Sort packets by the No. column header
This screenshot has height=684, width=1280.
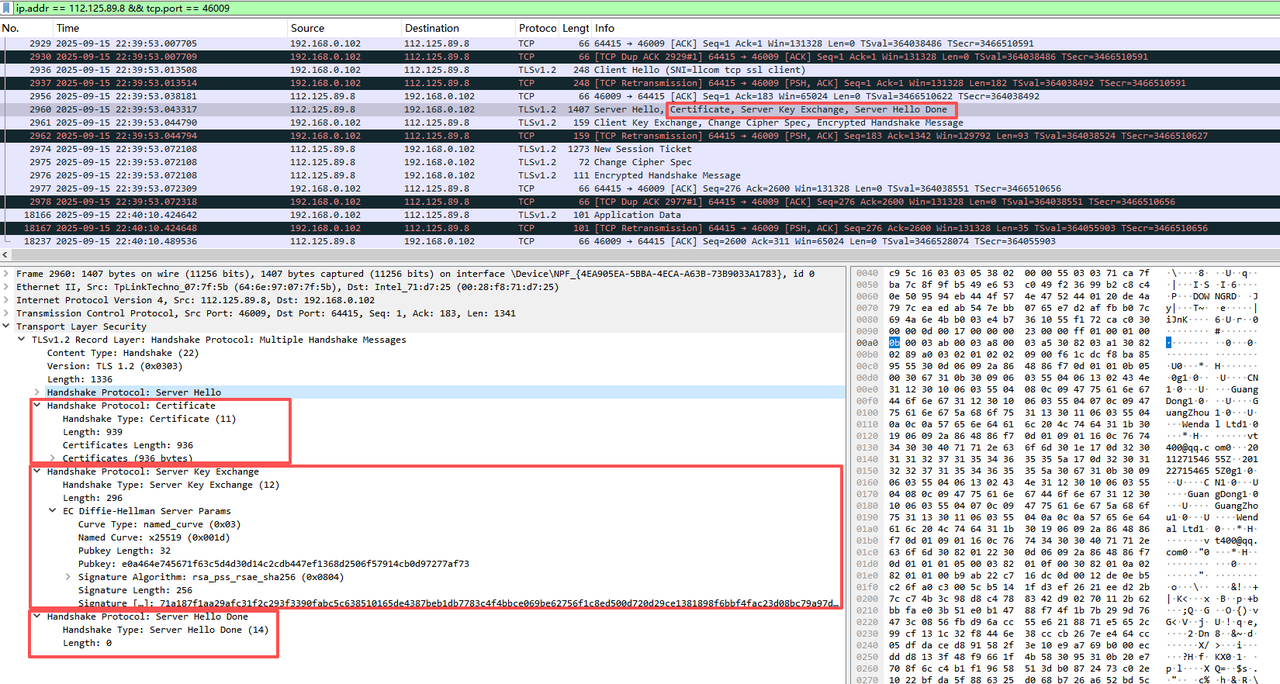pos(26,28)
